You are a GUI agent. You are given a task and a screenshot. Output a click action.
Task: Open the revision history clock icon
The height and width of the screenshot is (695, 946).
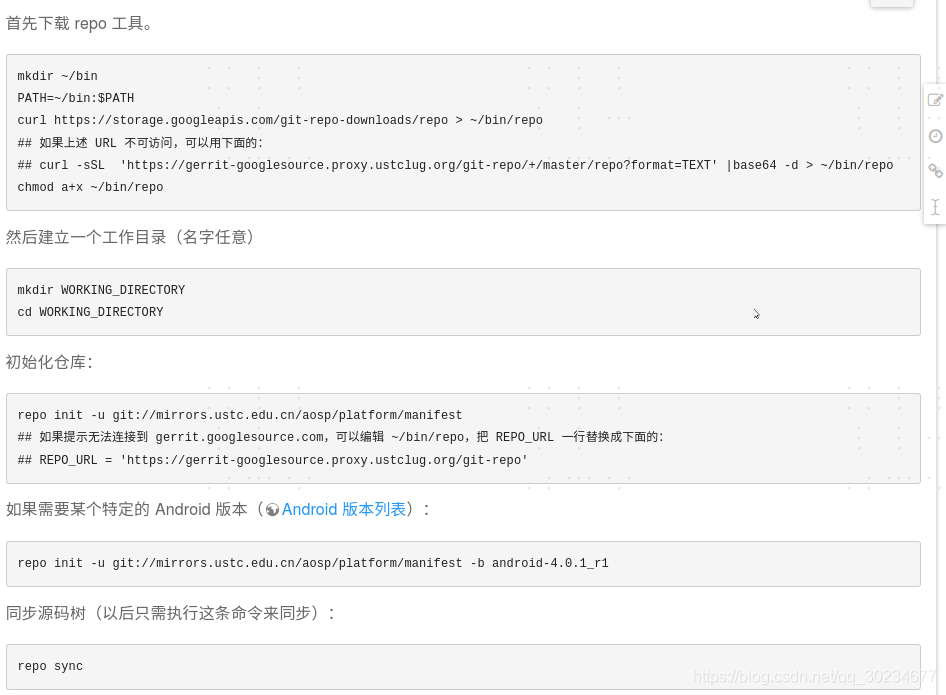click(x=935, y=136)
